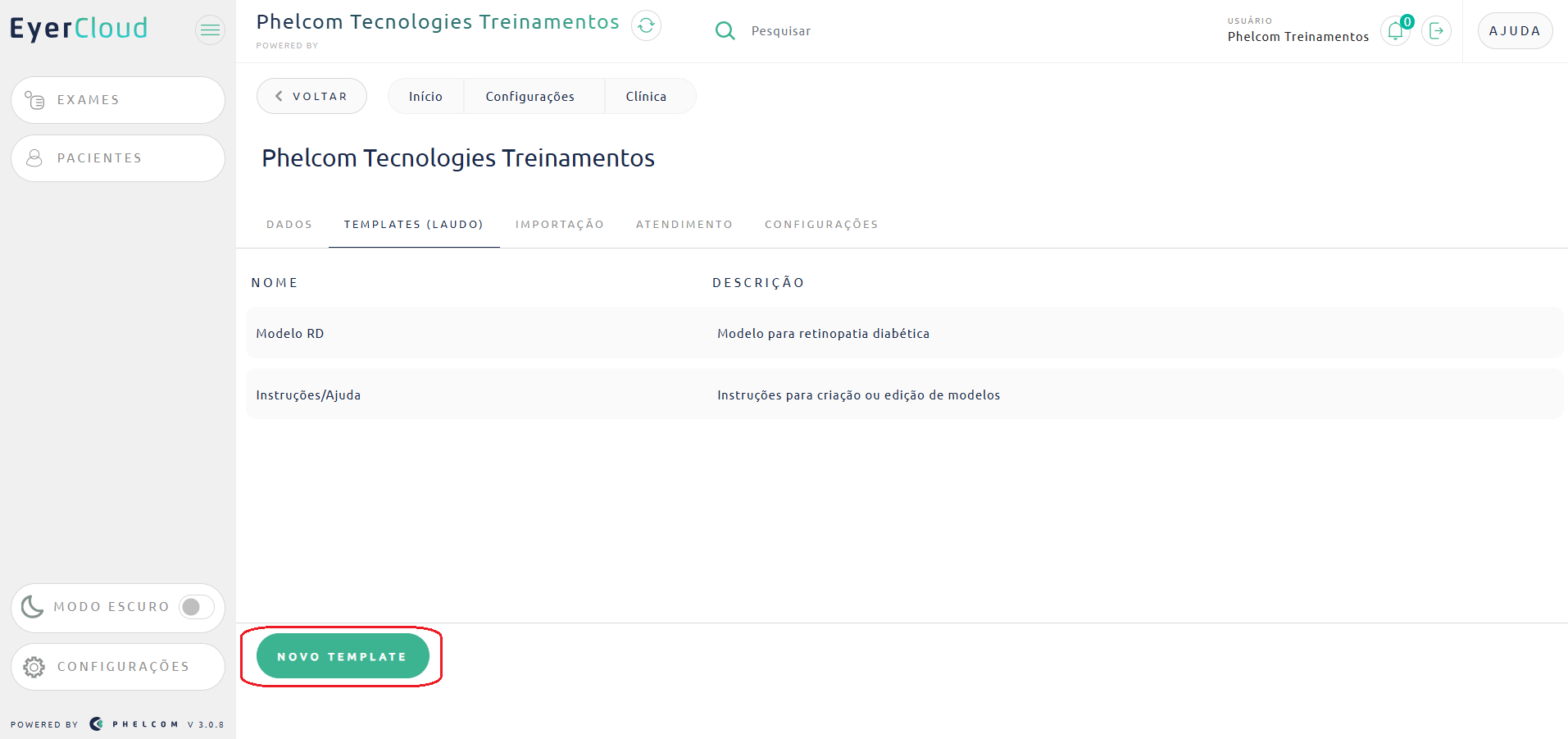Toggle the sidebar hamburger menu
This screenshot has height=739, width=1568.
click(211, 30)
